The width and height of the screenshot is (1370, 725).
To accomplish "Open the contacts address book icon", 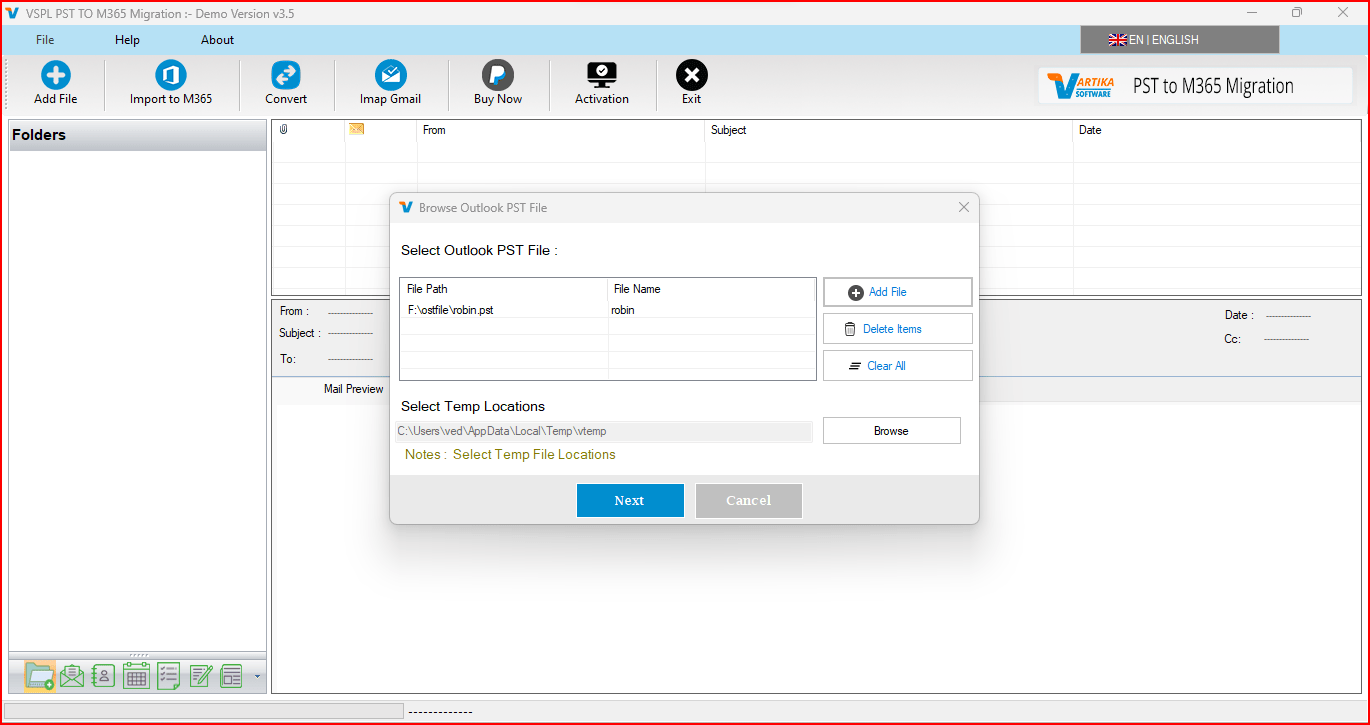I will [x=104, y=676].
